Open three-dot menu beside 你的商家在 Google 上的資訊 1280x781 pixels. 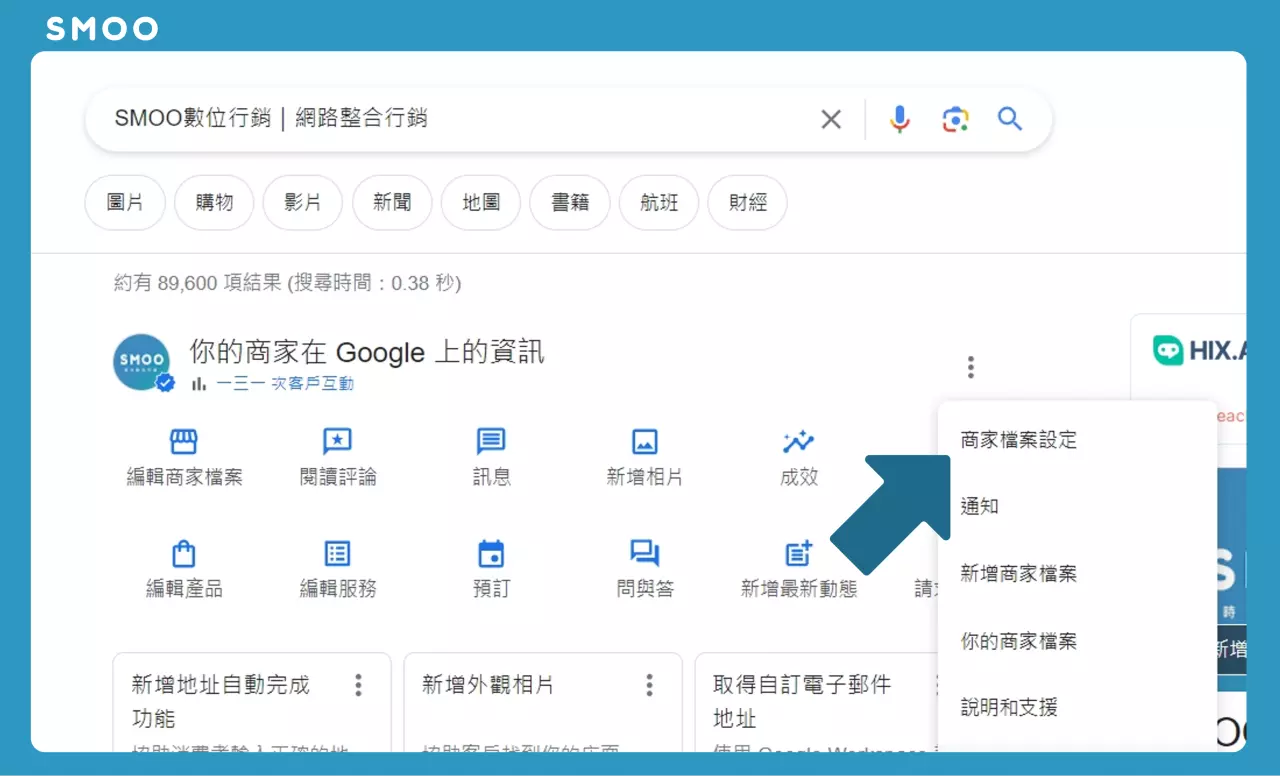[970, 367]
